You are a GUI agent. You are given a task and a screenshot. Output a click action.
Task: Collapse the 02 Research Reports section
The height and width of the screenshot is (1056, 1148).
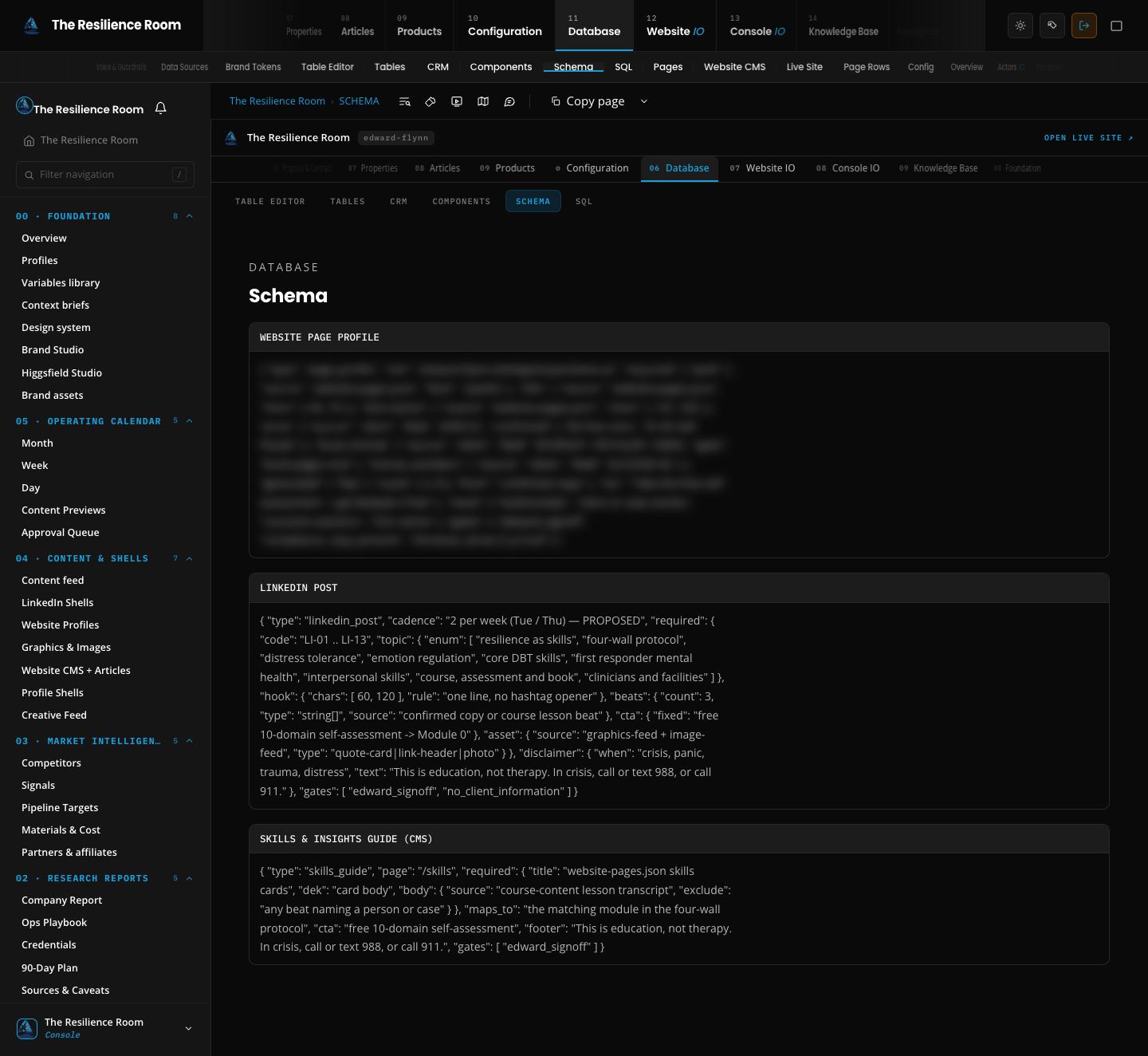(190, 878)
